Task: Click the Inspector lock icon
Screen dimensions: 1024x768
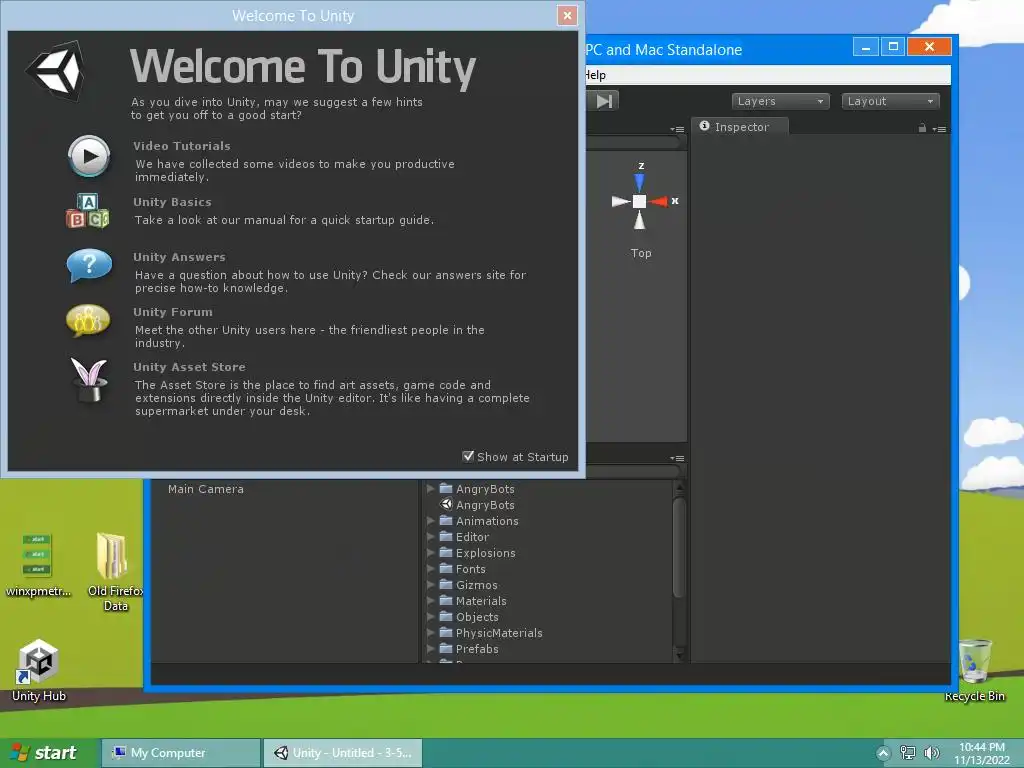Action: point(922,128)
